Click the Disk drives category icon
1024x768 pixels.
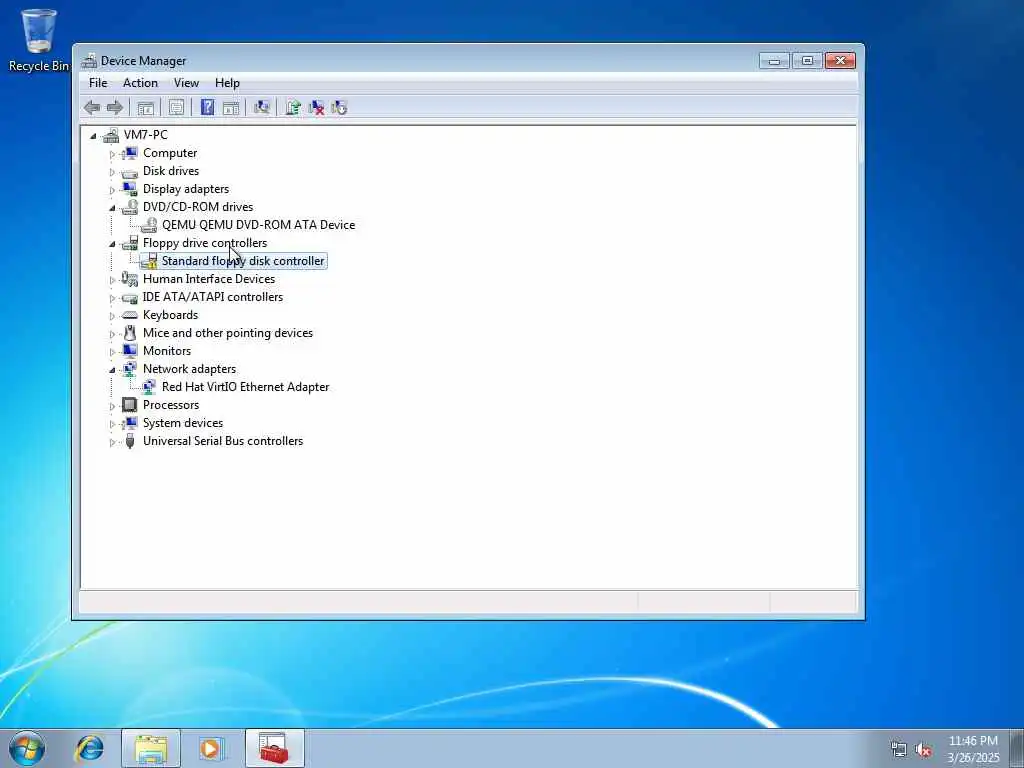(x=130, y=172)
